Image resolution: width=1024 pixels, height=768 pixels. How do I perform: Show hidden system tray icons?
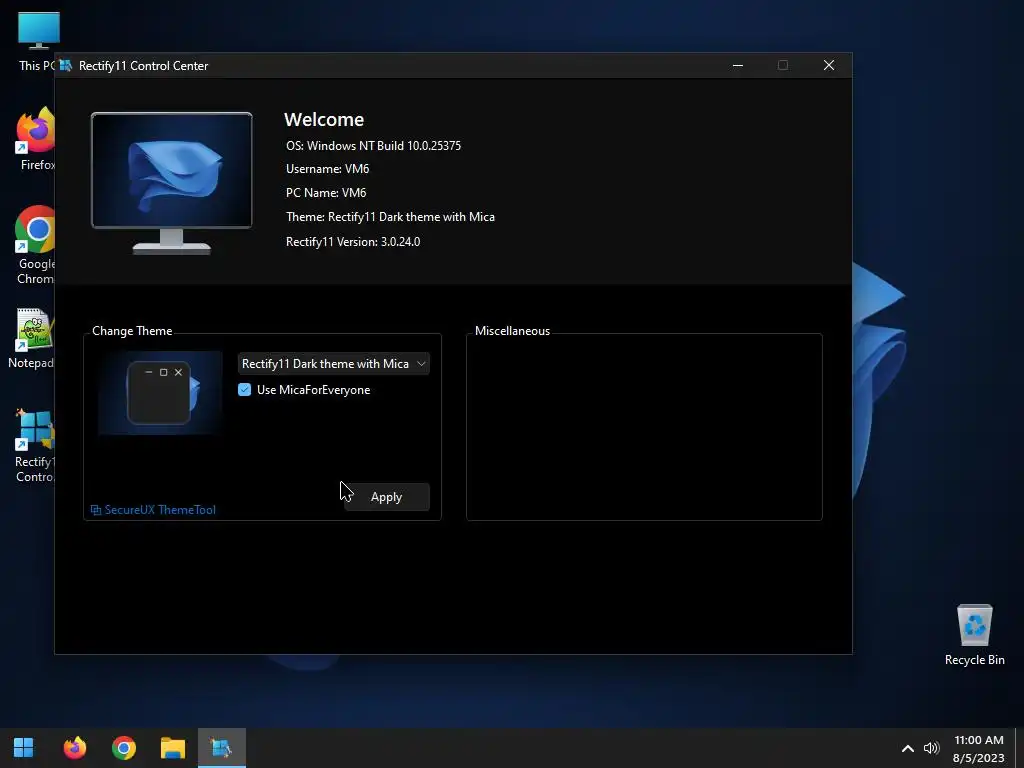pos(908,748)
